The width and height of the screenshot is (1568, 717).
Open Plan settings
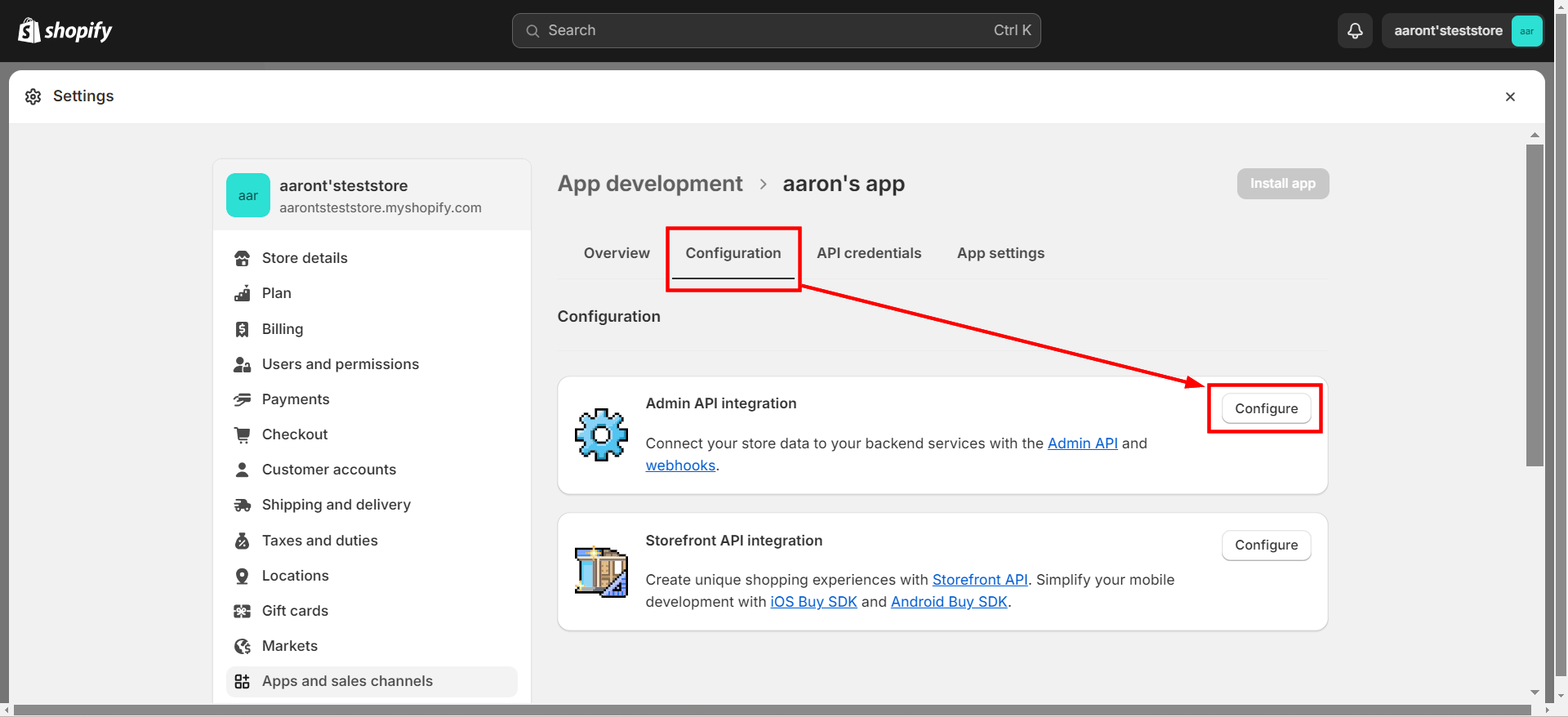pos(372,293)
